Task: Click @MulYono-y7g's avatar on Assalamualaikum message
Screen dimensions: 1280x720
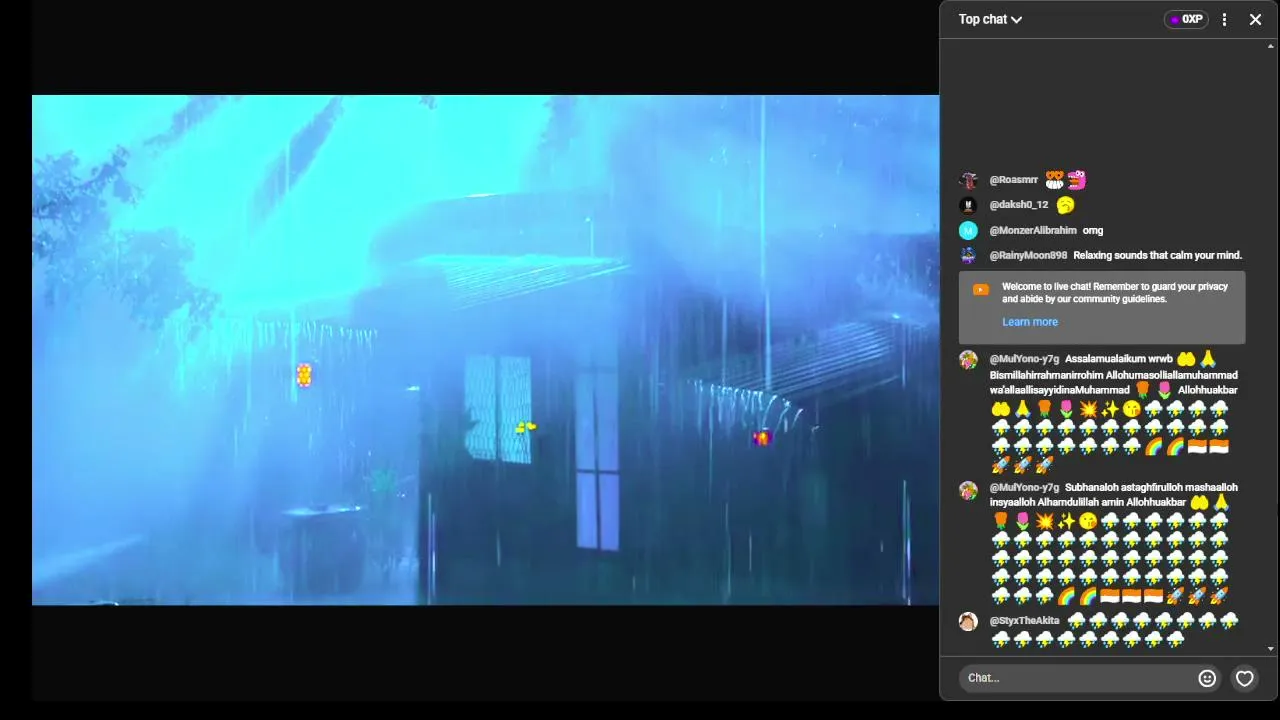Action: [968, 360]
